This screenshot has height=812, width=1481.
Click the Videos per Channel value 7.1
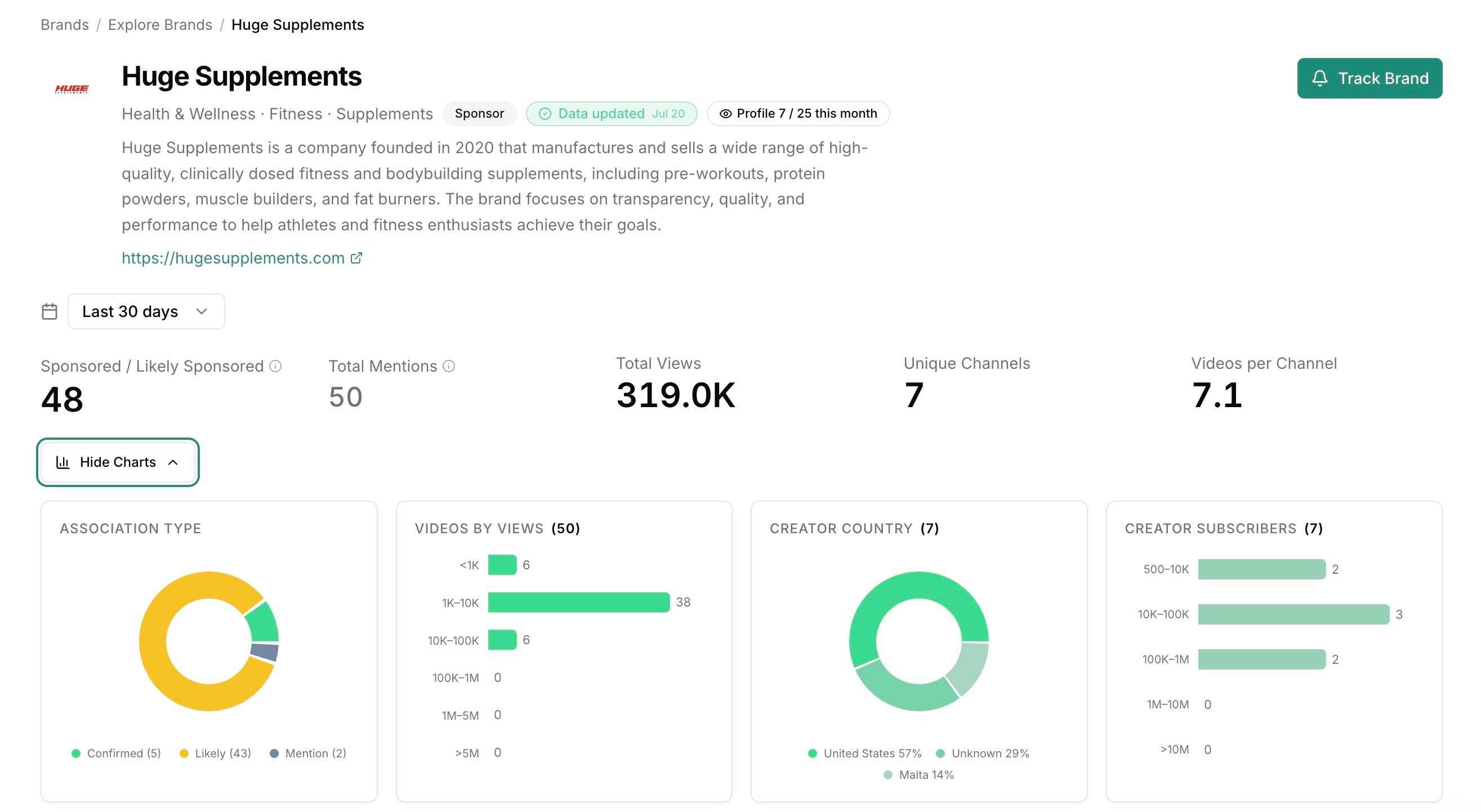coord(1217,396)
